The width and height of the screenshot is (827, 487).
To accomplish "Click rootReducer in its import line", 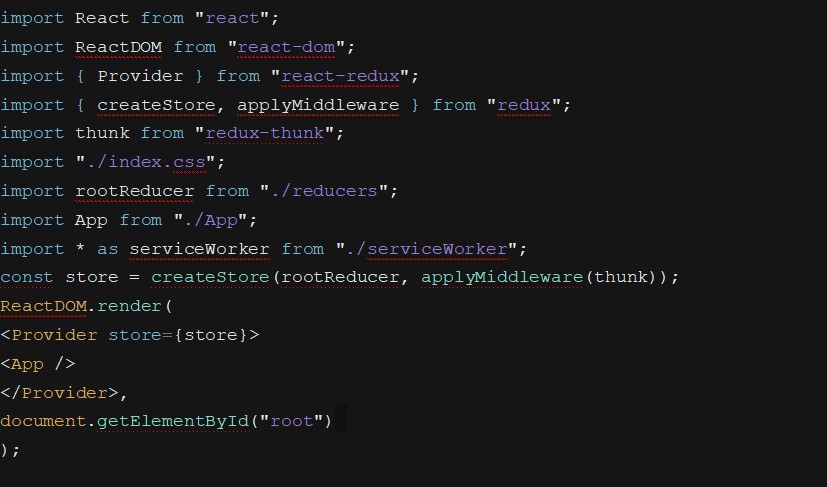I will [x=134, y=191].
